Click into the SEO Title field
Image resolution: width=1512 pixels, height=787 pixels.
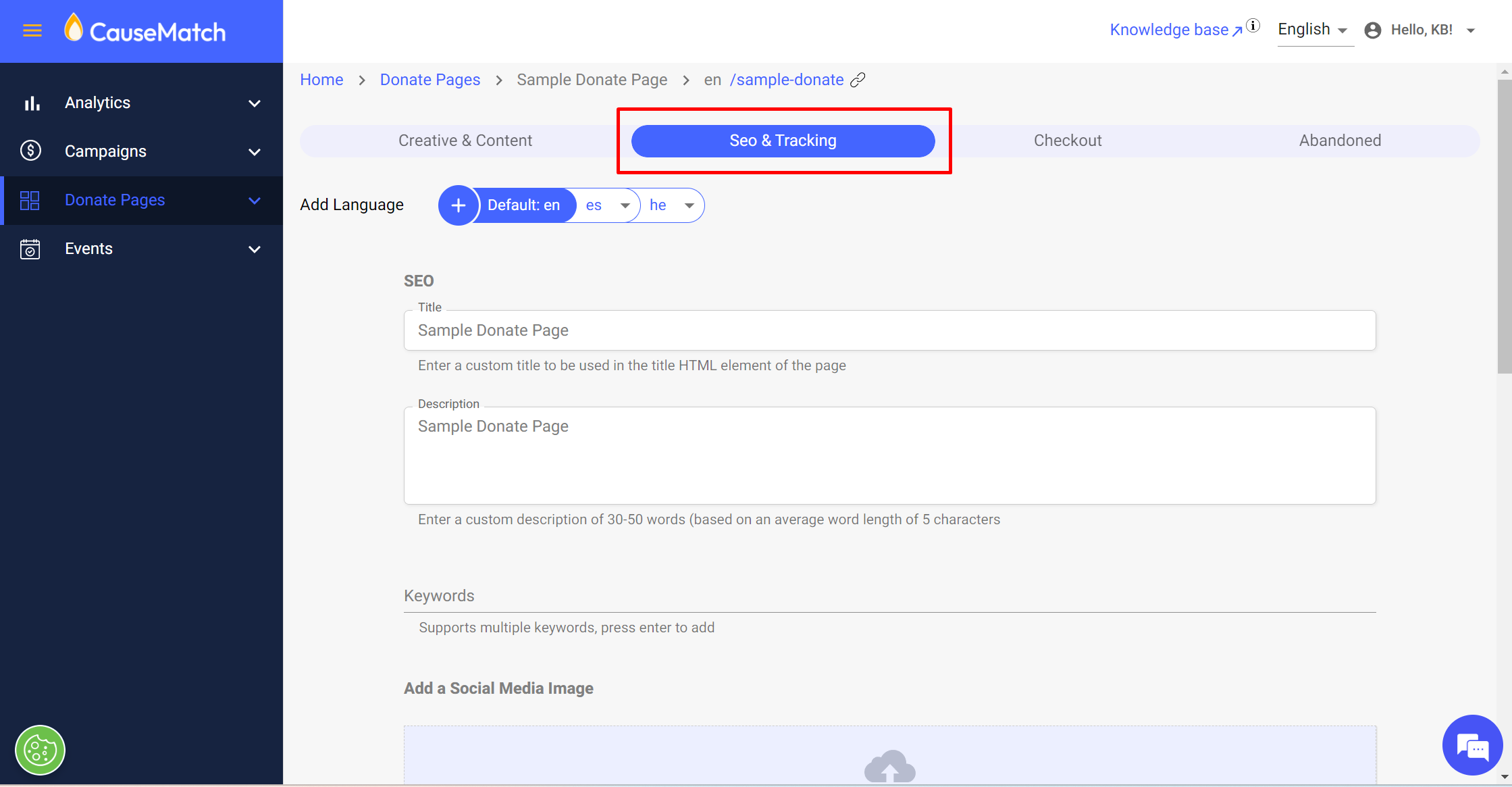pyautogui.click(x=889, y=330)
